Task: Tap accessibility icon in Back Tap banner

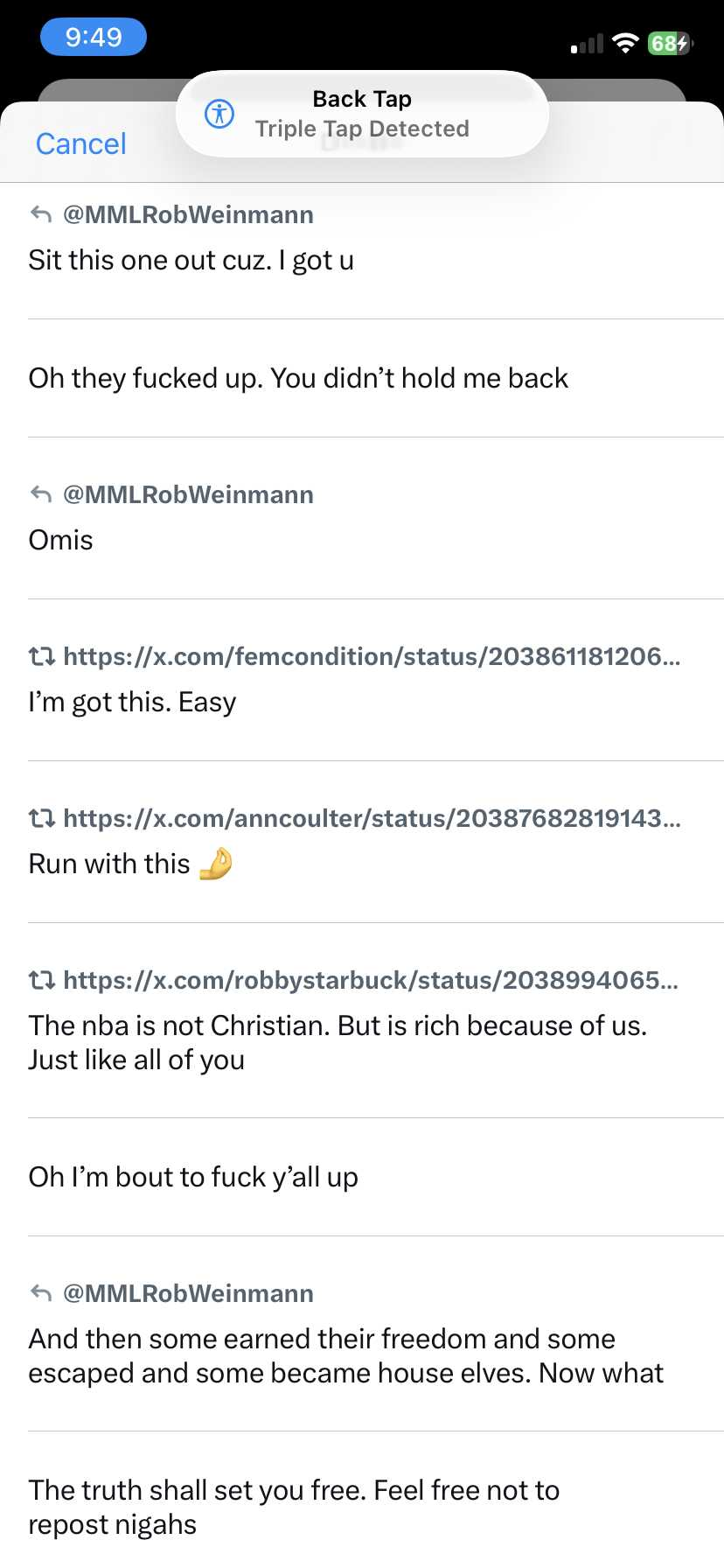Action: (219, 114)
